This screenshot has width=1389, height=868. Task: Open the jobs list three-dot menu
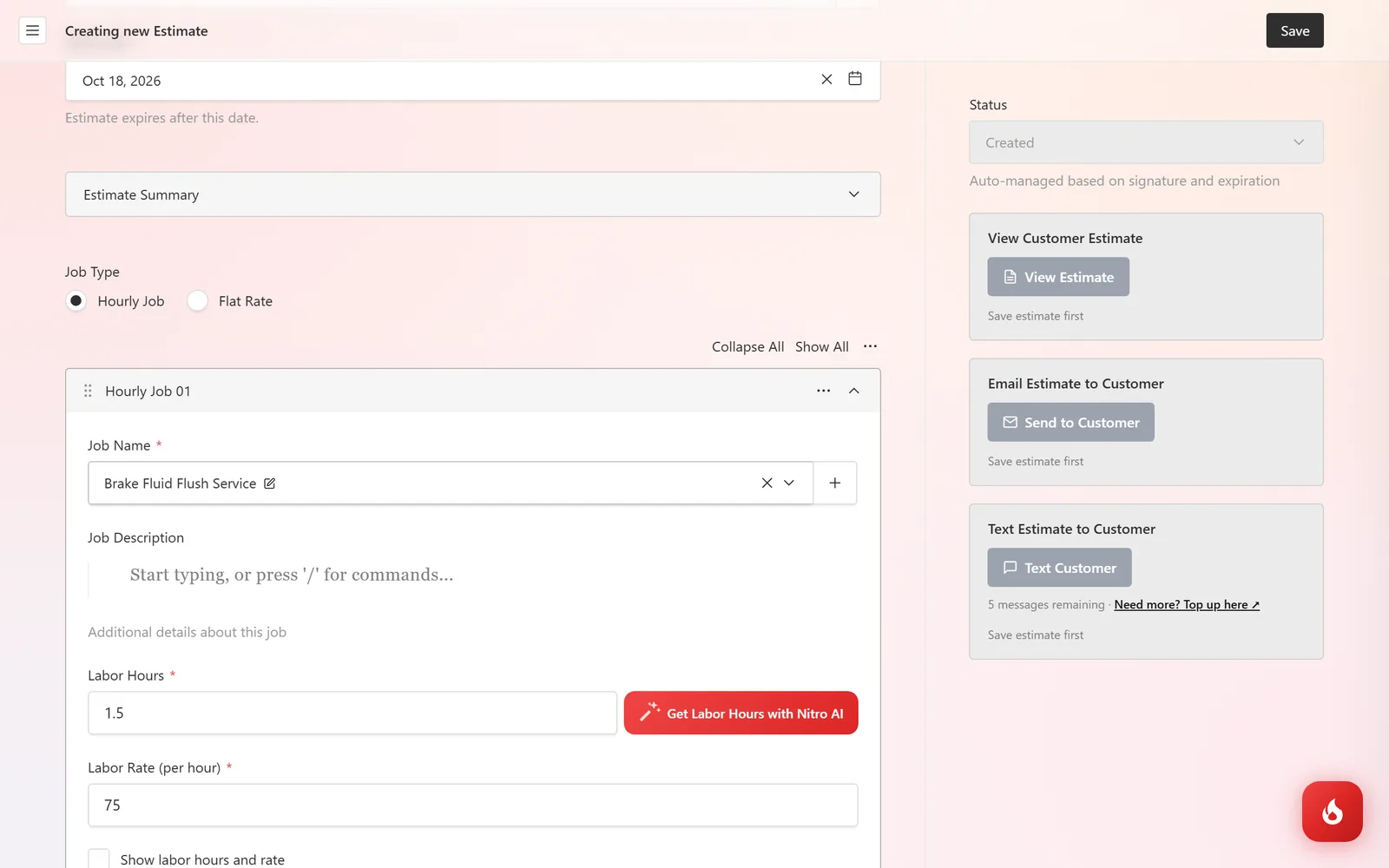(870, 346)
